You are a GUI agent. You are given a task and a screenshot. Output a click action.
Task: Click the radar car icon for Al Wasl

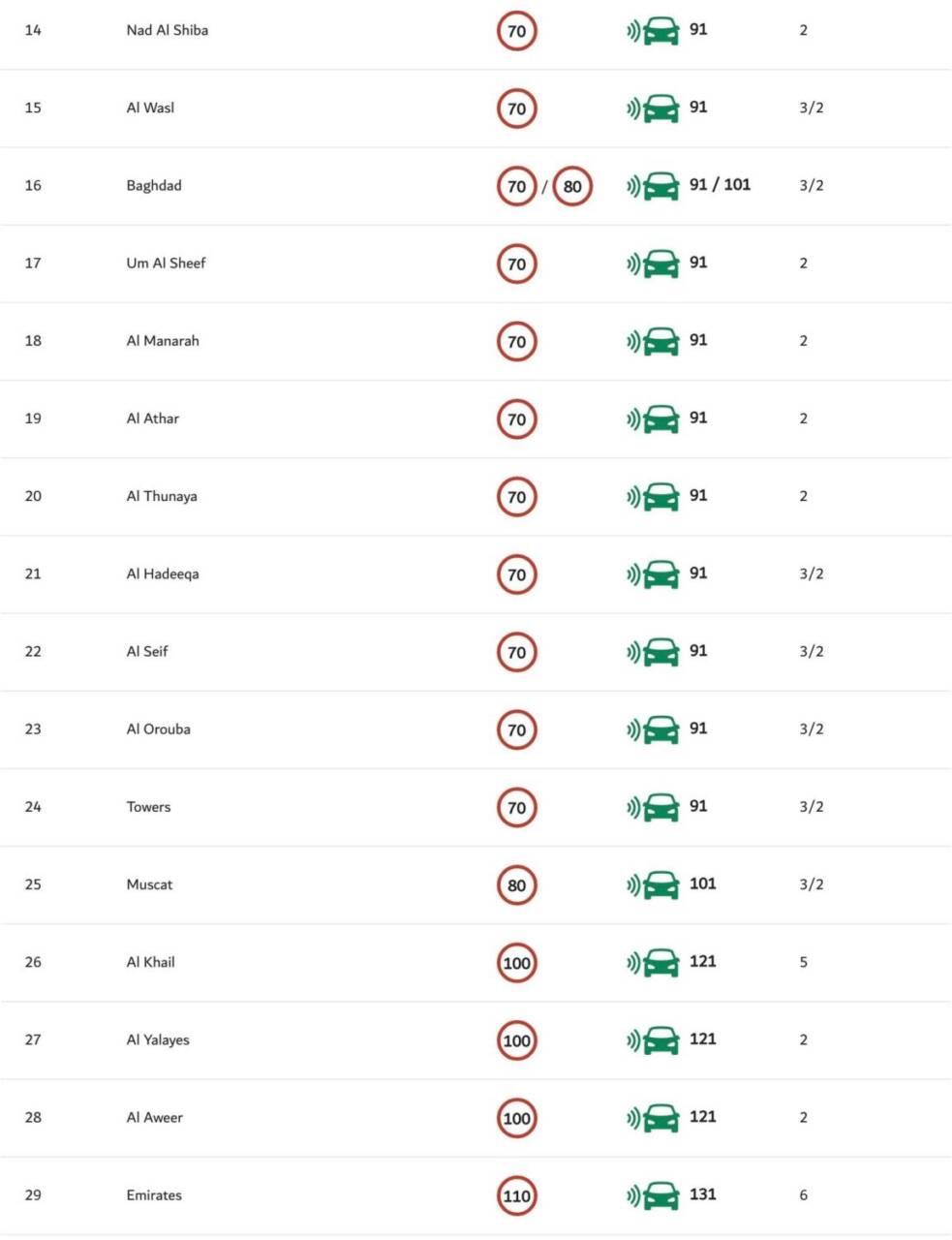(x=654, y=108)
